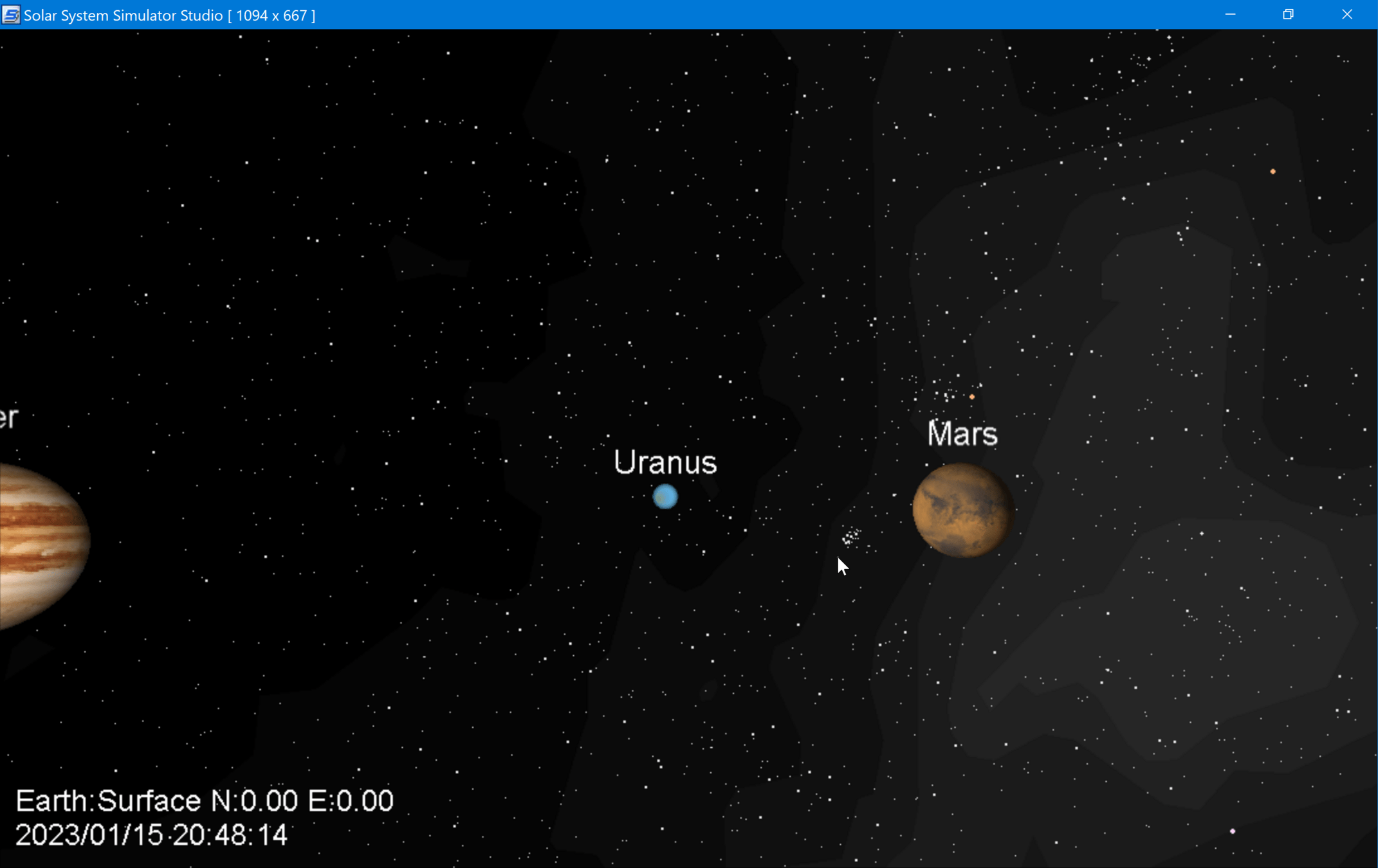This screenshot has height=868, width=1378.
Task: Click the partial Jupiter label text
Action: [x=9, y=418]
